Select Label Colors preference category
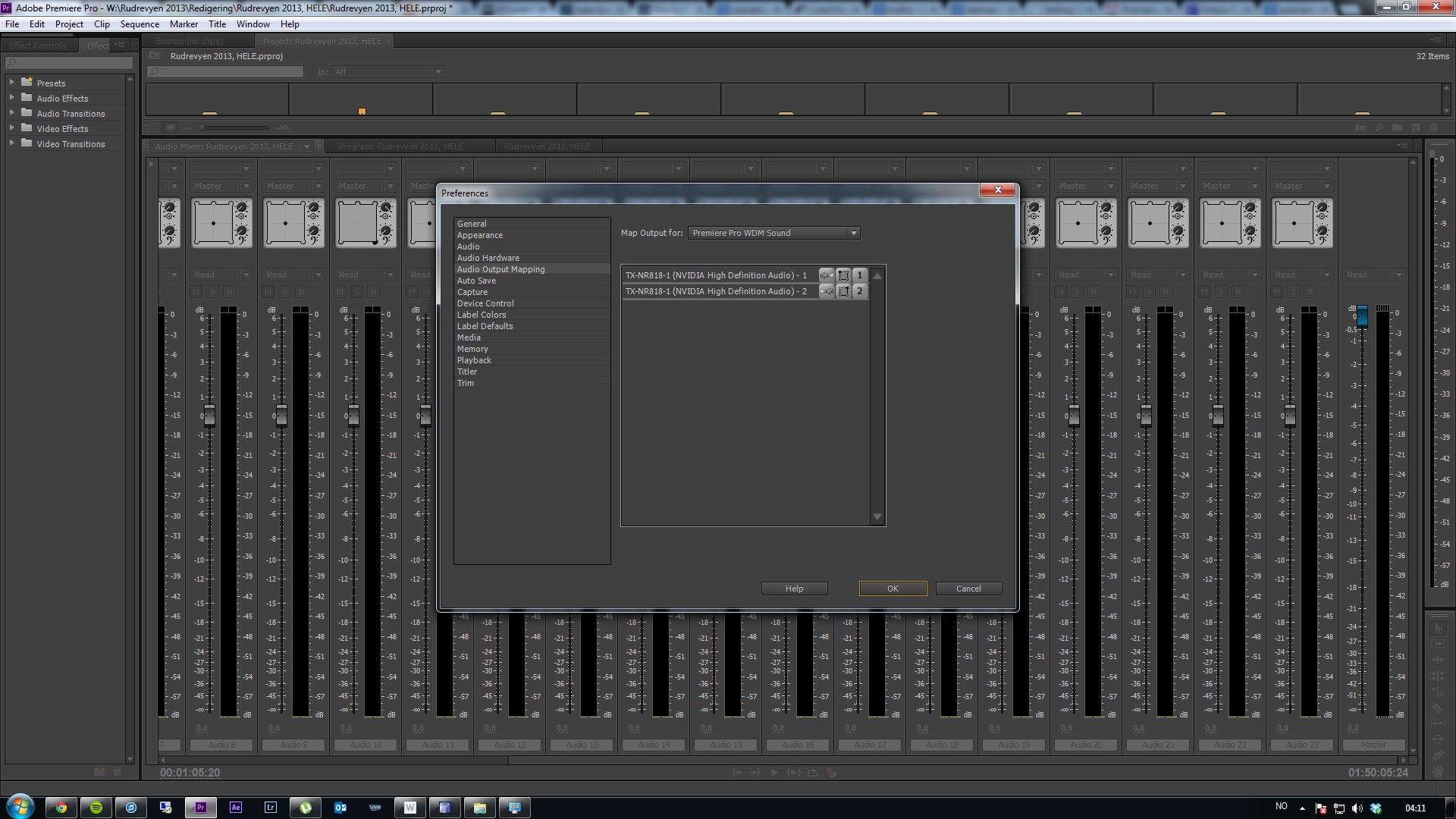The width and height of the screenshot is (1456, 819). coord(532,315)
